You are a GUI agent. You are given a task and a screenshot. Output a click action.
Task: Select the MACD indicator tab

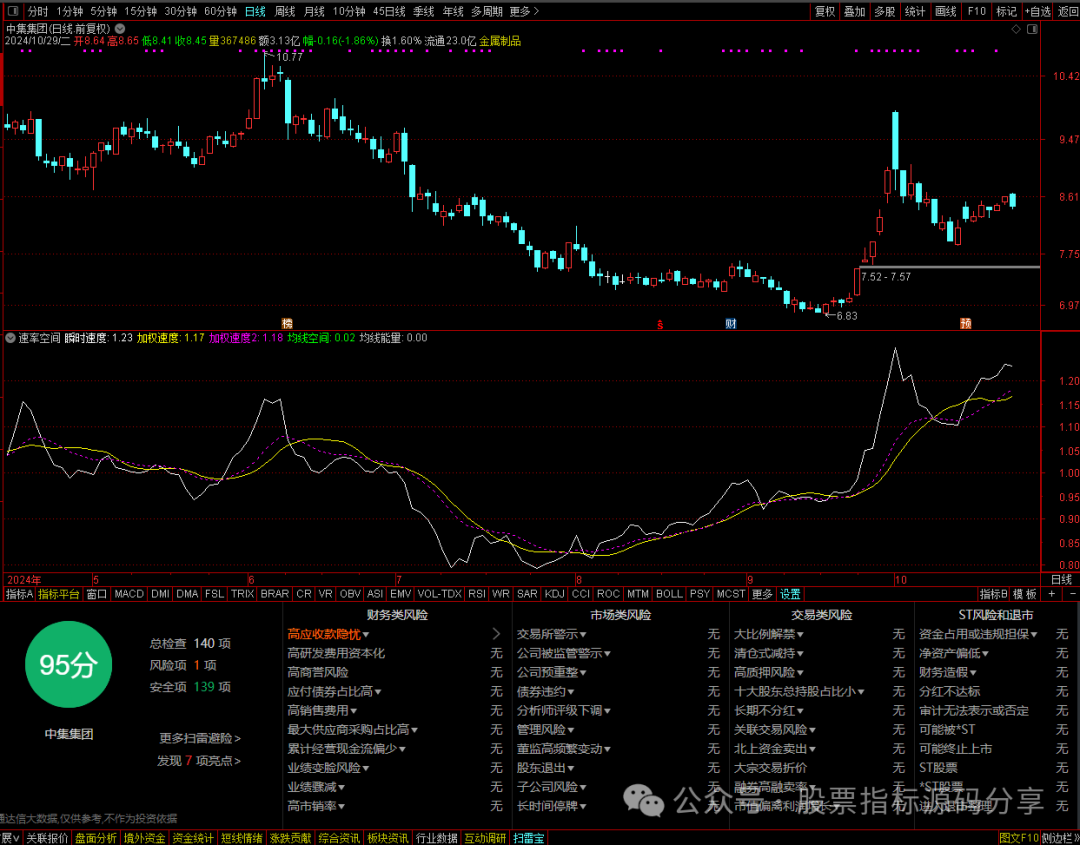pyautogui.click(x=129, y=594)
